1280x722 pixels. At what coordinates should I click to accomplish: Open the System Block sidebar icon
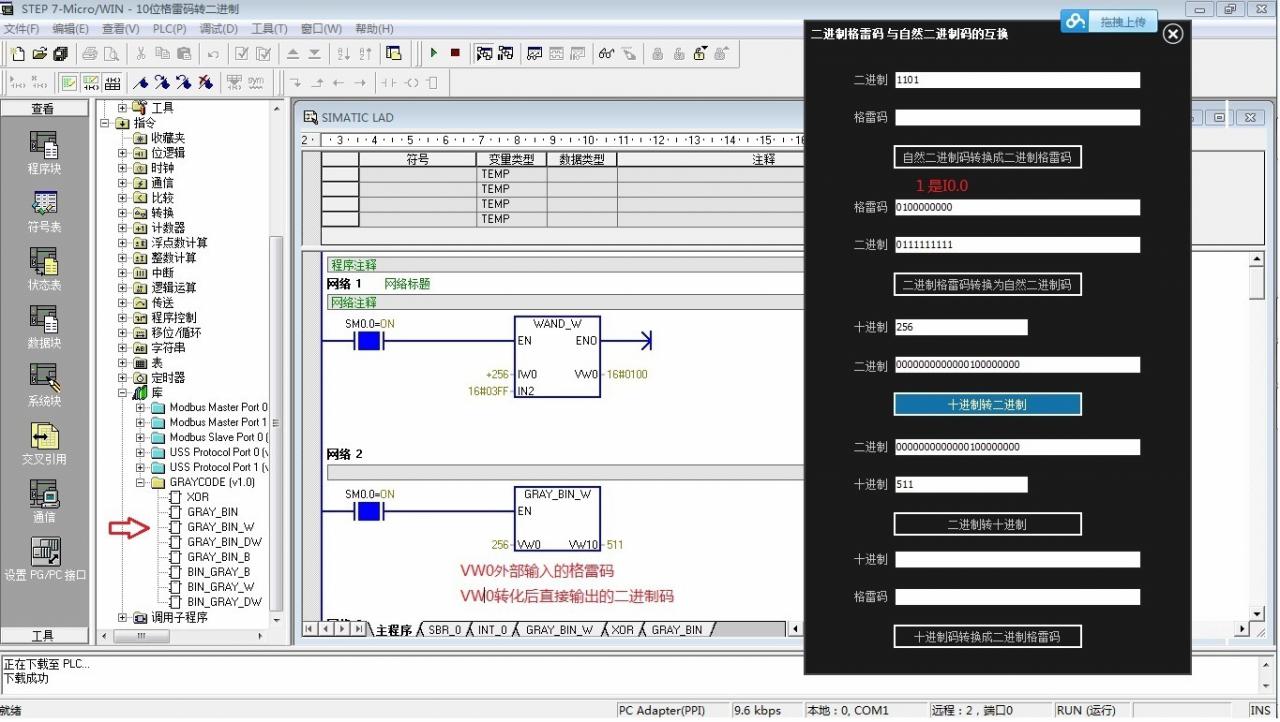point(44,384)
